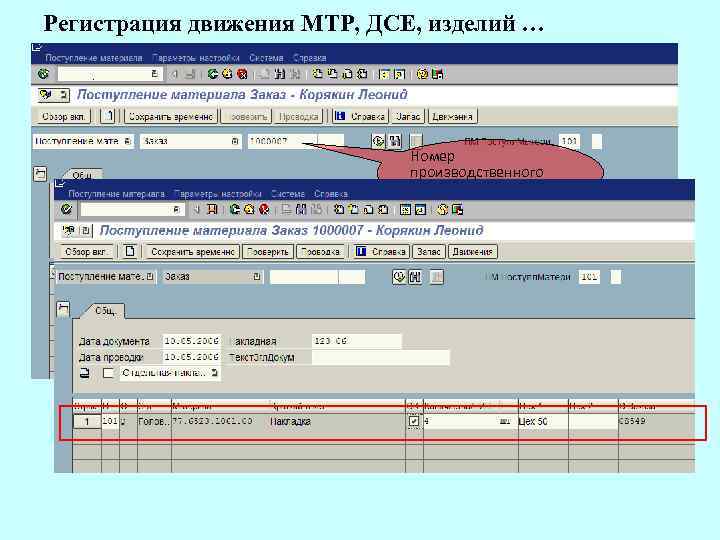This screenshot has height=540, width=720.
Task: Click Сохранить временно button in back window
Action: pyautogui.click(x=170, y=116)
